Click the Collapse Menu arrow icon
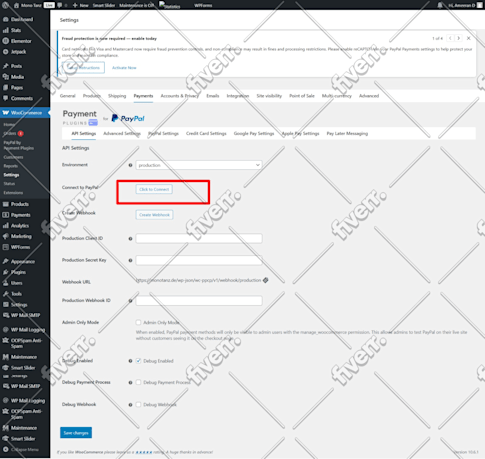Viewport: 485px width, 459px height. [6, 449]
